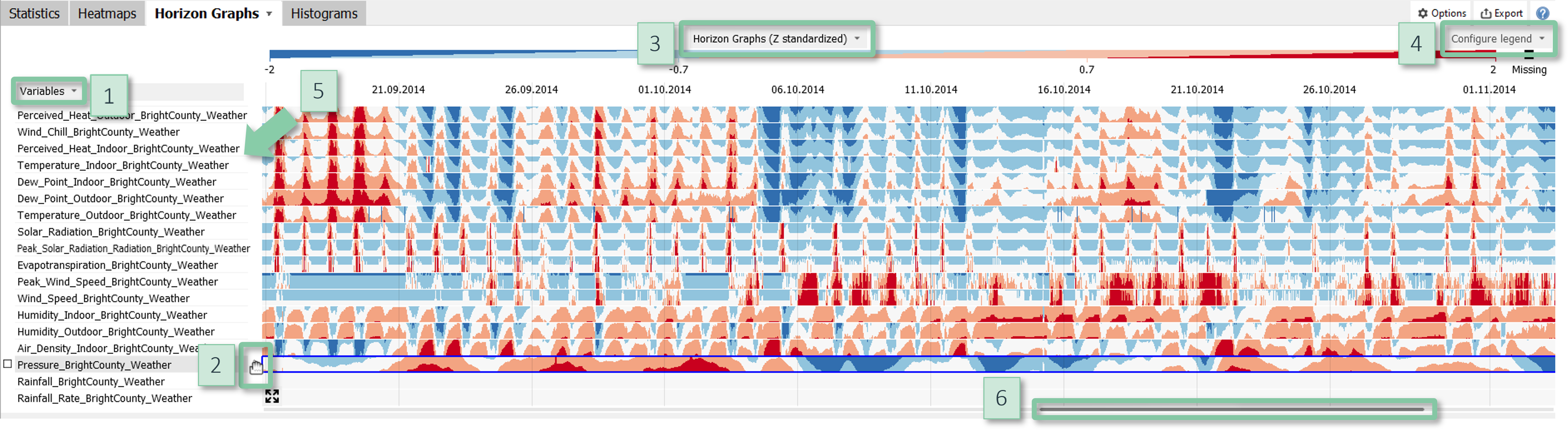Viewport: 1568px width, 437px height.
Task: Select the Wind_Chill_BrightCounty_Weather variable
Action: 98,132
